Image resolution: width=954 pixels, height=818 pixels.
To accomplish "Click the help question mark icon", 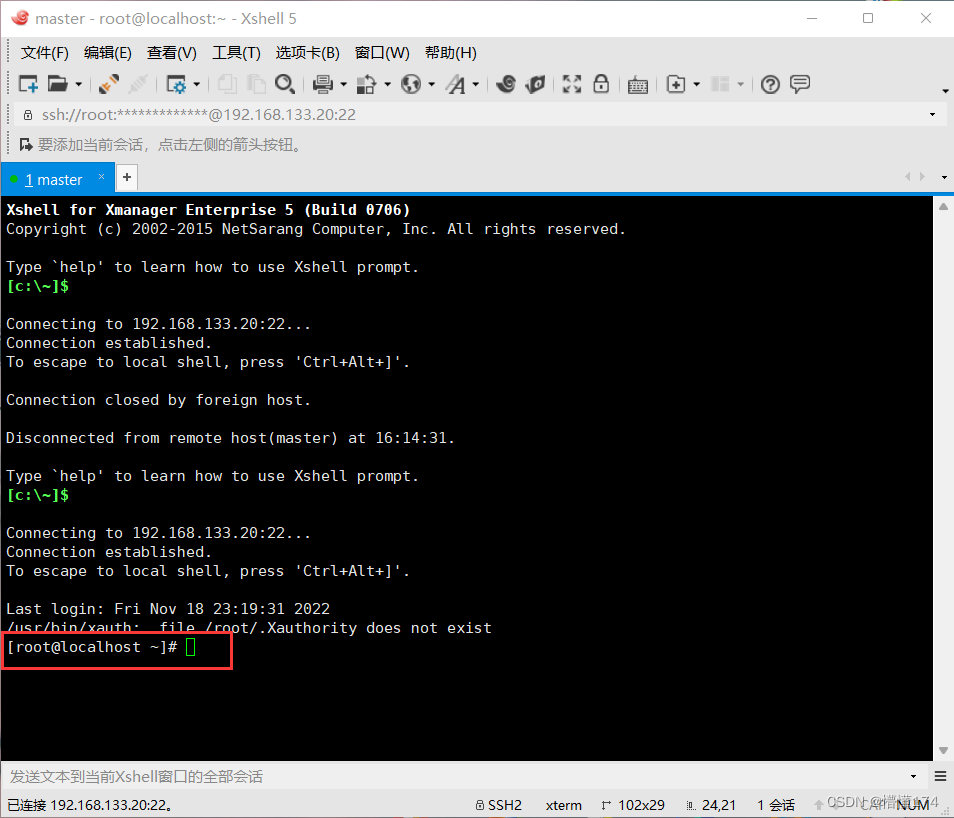I will 769,84.
